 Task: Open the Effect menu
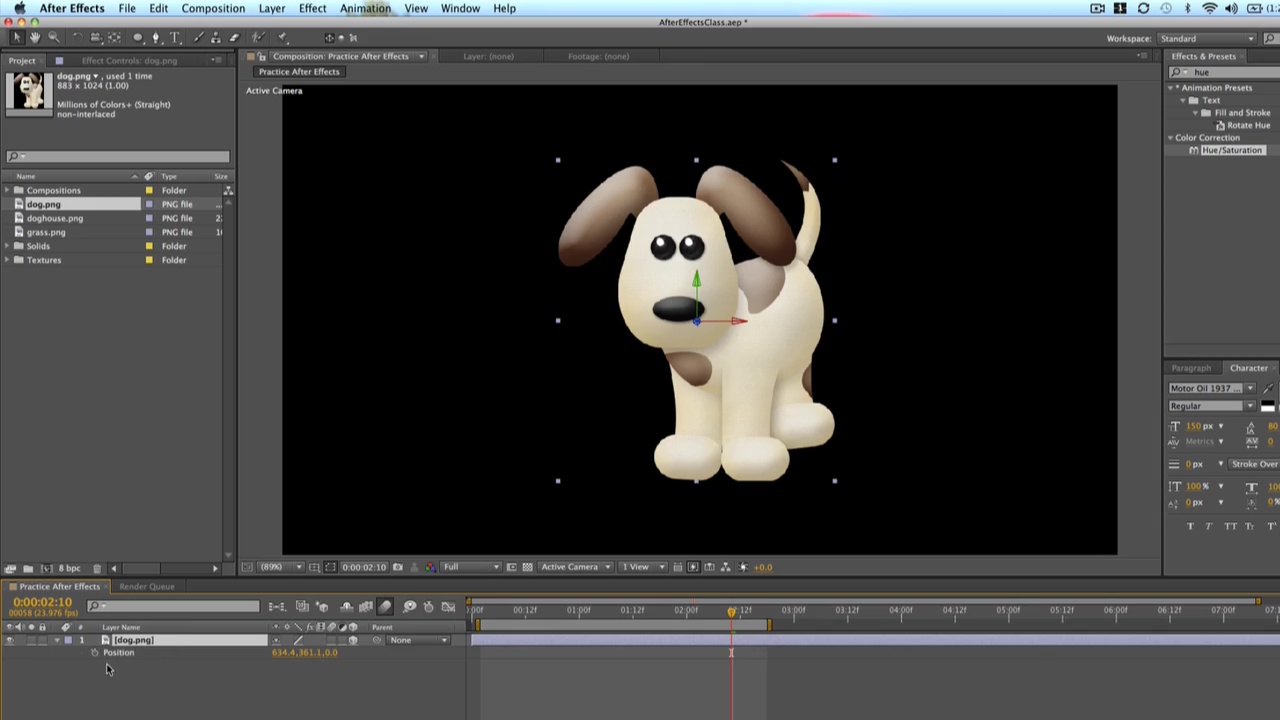click(x=312, y=8)
